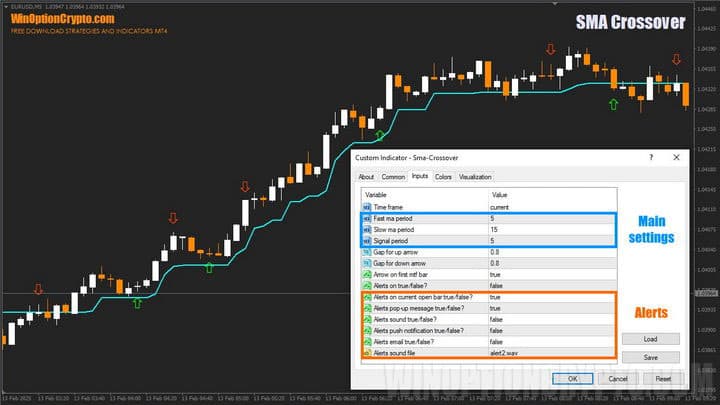Click the icon beside Alerts sound file
Image resolution: width=720 pixels, height=405 pixels.
click(366, 352)
